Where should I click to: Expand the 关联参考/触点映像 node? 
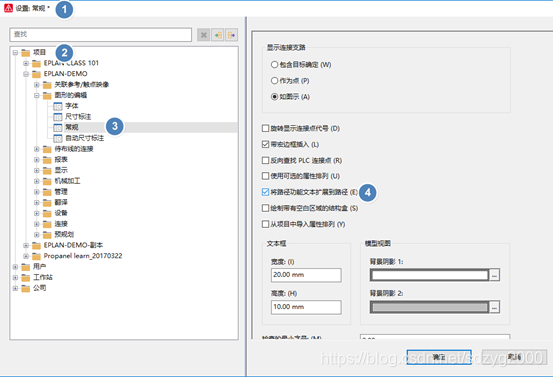tap(37, 85)
